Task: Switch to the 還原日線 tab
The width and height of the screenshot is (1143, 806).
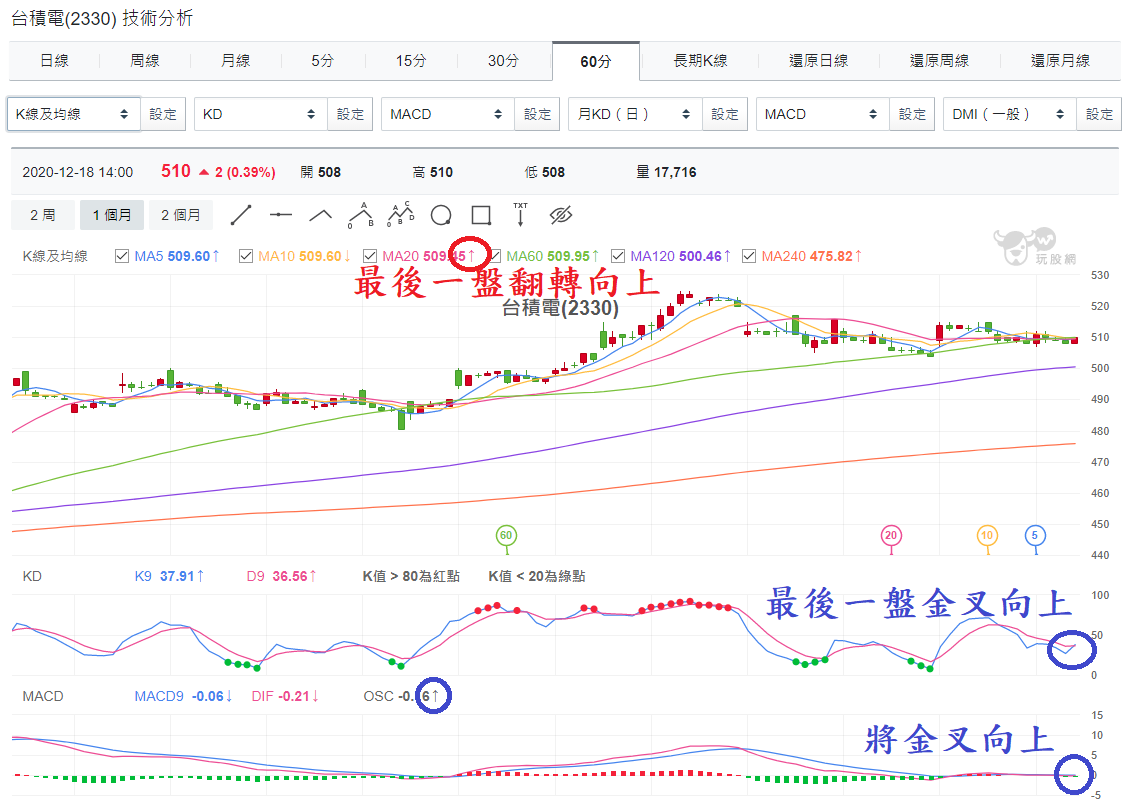Action: pos(819,61)
